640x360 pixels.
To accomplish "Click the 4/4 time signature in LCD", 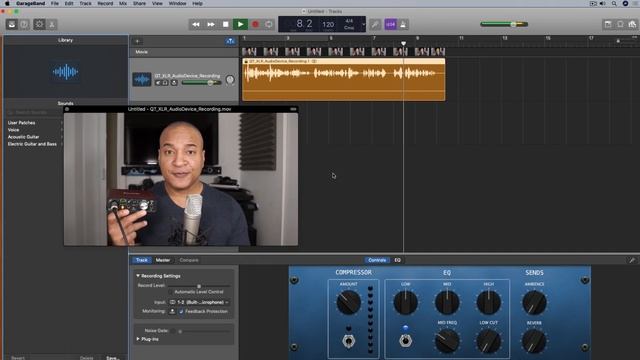I will pyautogui.click(x=349, y=21).
